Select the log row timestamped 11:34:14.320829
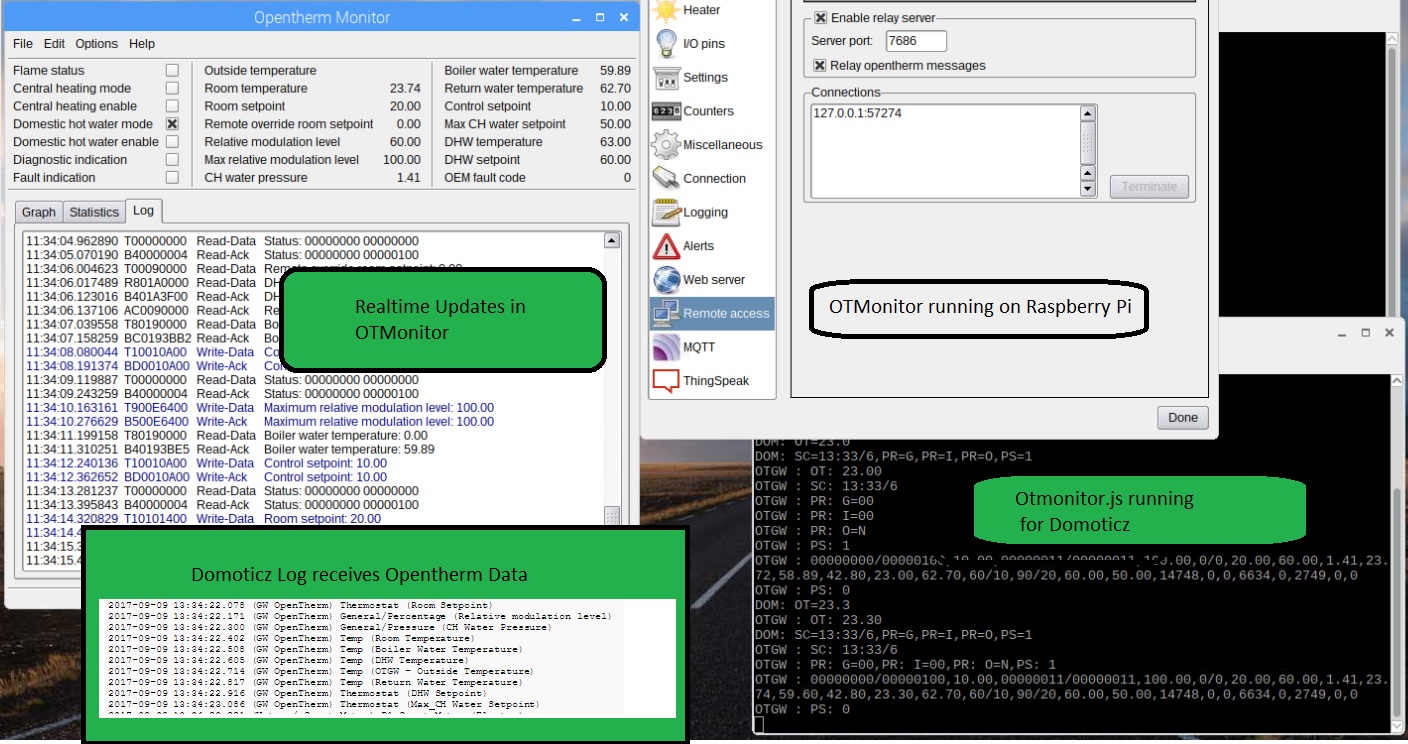 point(313,519)
